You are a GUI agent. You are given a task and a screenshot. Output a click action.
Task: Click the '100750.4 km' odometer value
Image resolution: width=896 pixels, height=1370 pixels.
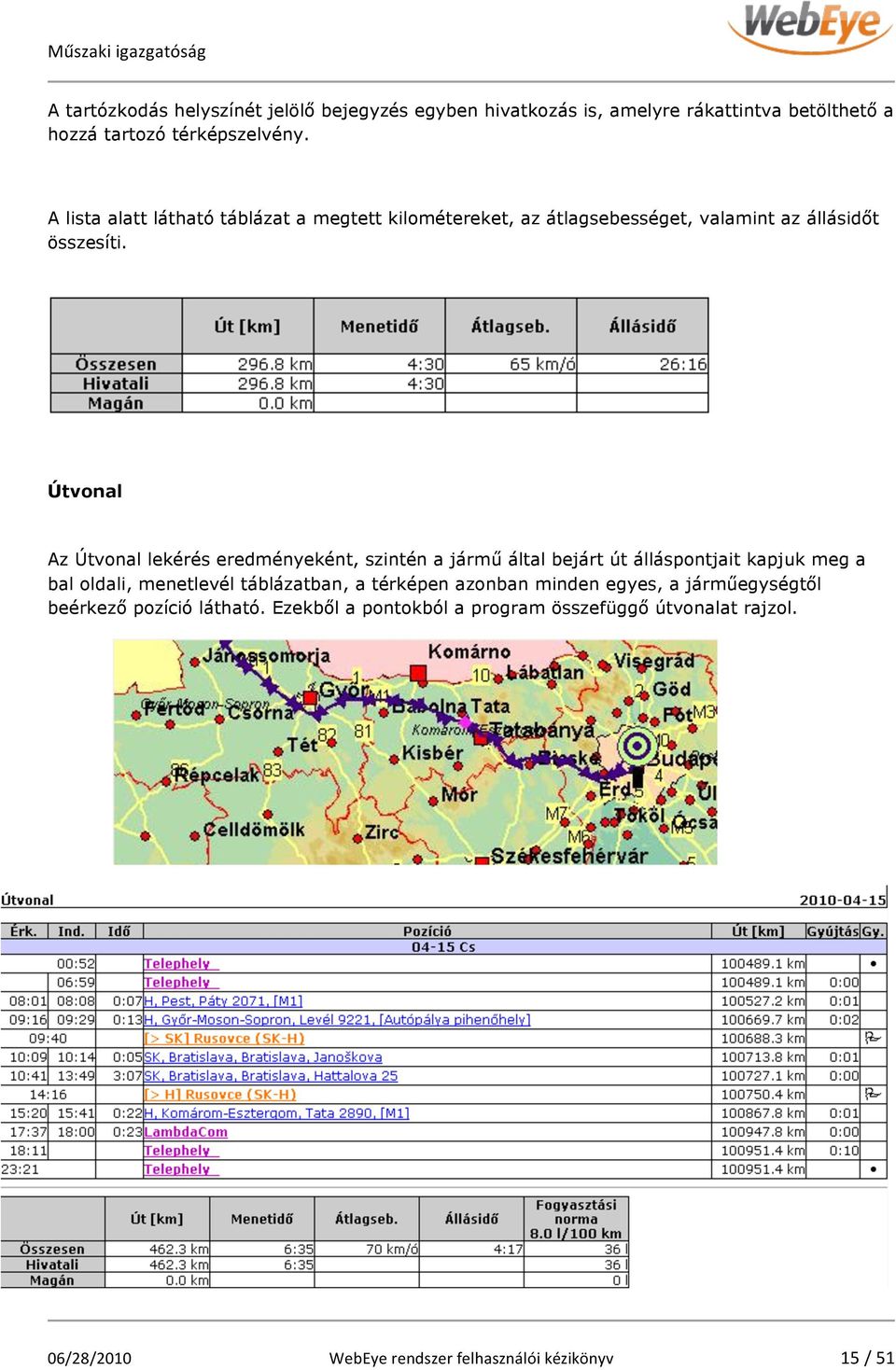763,1094
